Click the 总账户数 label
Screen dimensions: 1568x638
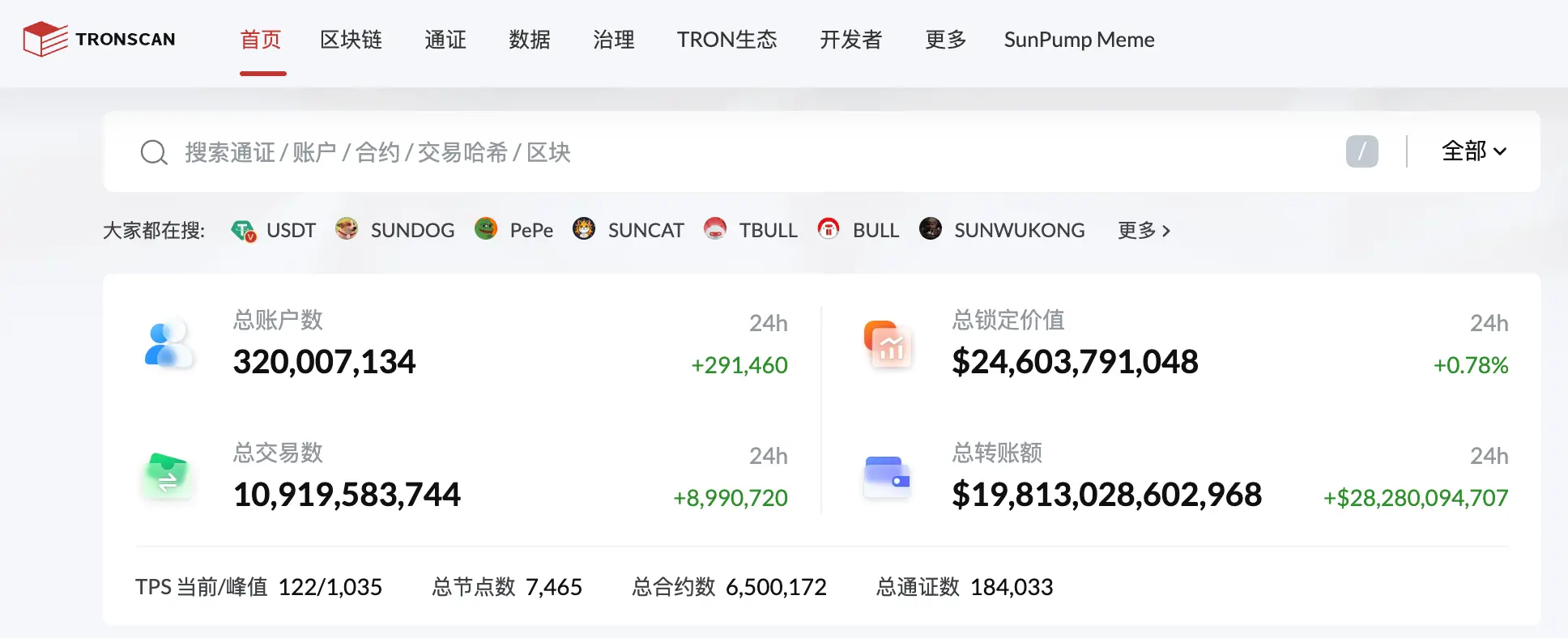pyautogui.click(x=278, y=320)
